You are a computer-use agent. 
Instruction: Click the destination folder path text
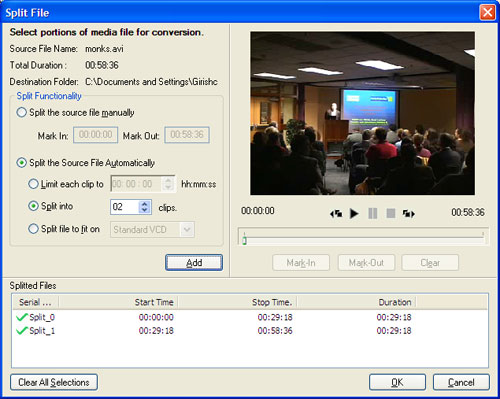[x=151, y=82]
